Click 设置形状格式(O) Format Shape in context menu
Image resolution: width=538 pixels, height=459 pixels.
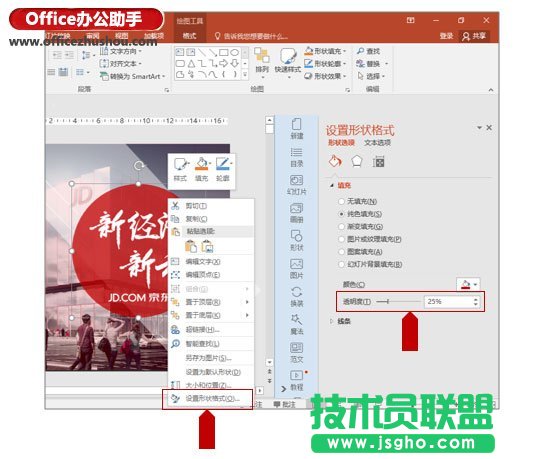tap(208, 399)
